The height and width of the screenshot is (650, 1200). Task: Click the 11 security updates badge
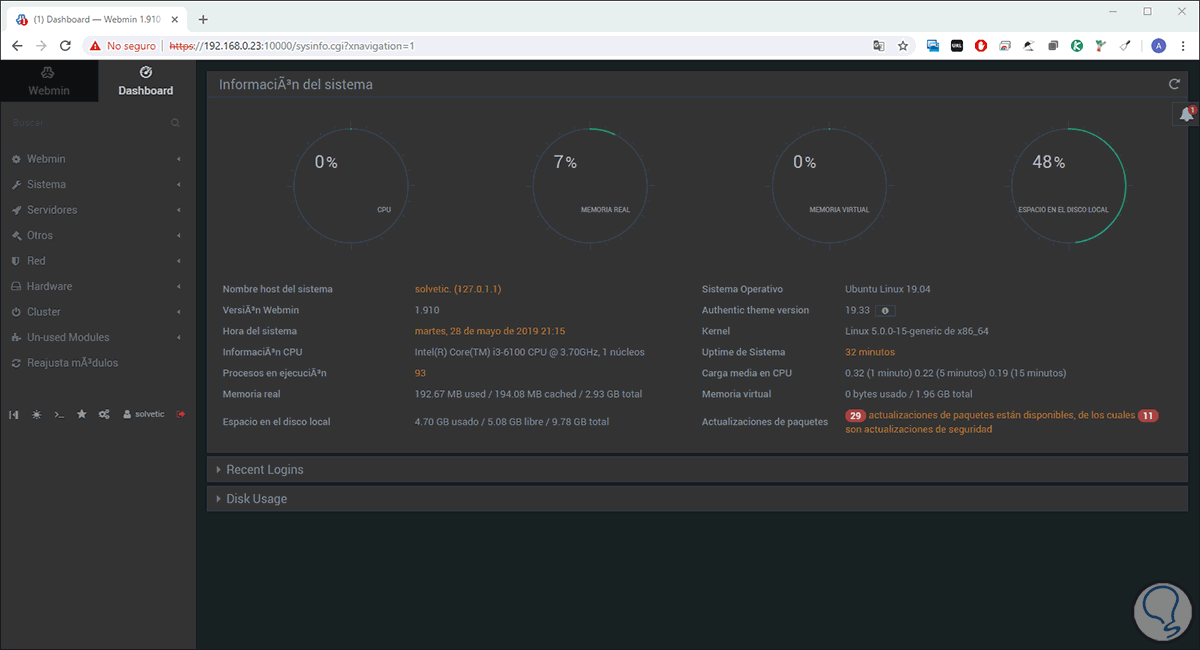click(x=1148, y=415)
